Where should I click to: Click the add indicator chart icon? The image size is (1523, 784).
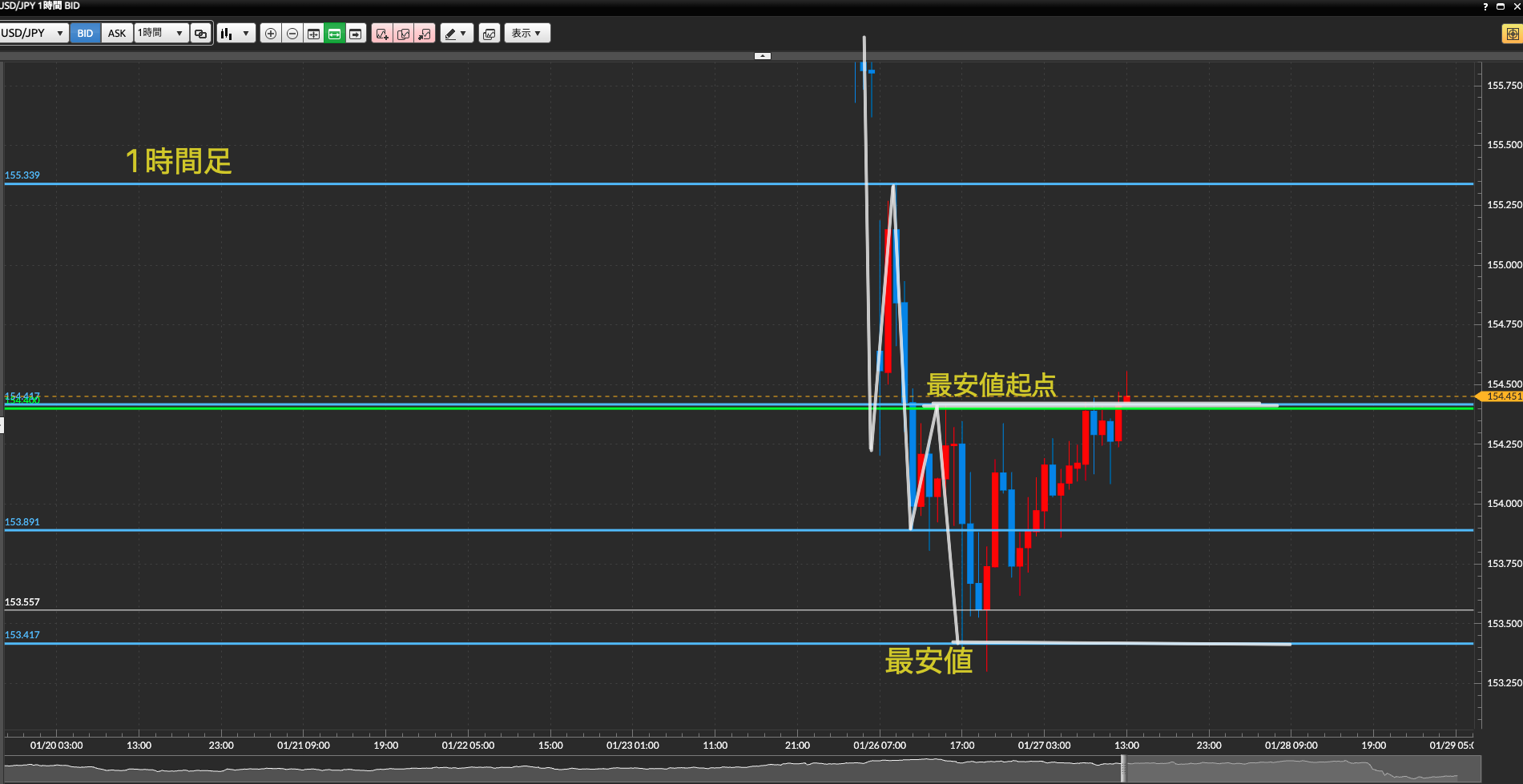point(382,34)
